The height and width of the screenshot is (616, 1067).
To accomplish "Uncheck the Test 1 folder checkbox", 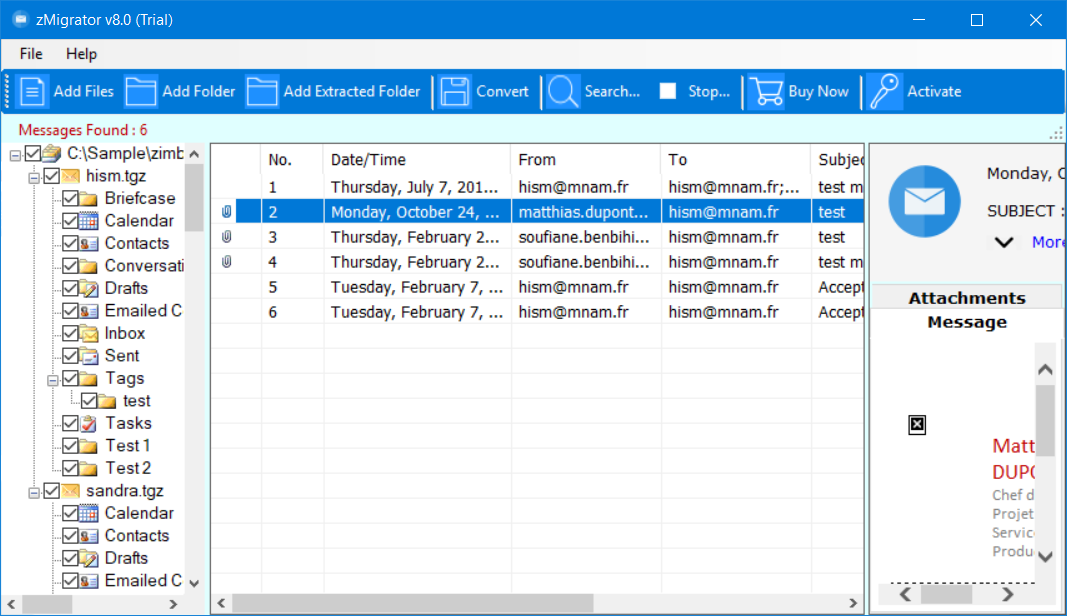I will (x=70, y=446).
